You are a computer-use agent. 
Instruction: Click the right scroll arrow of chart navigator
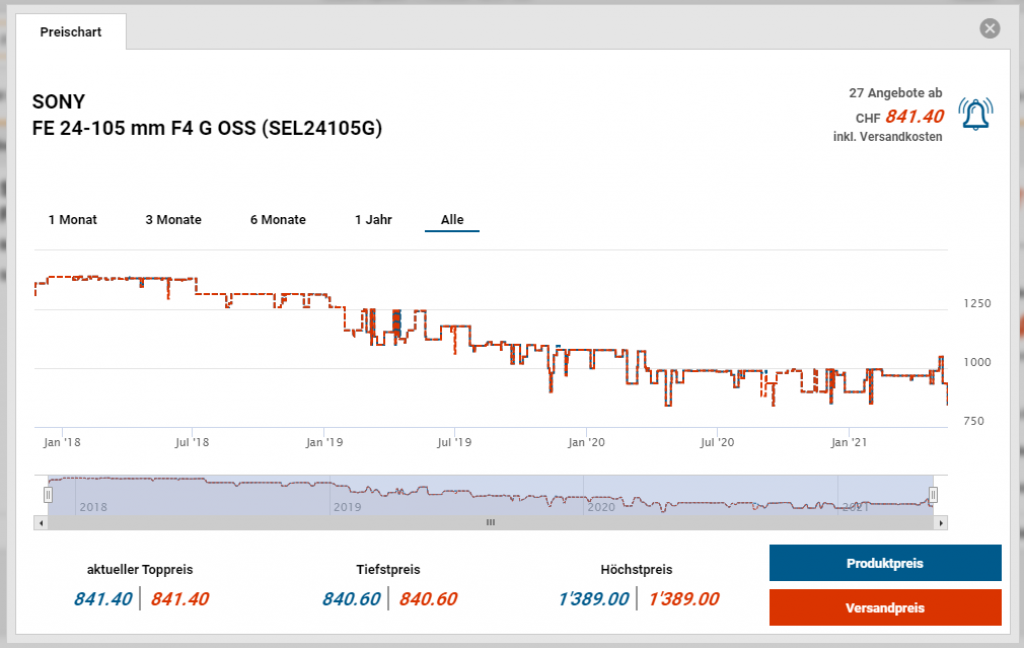(x=942, y=522)
